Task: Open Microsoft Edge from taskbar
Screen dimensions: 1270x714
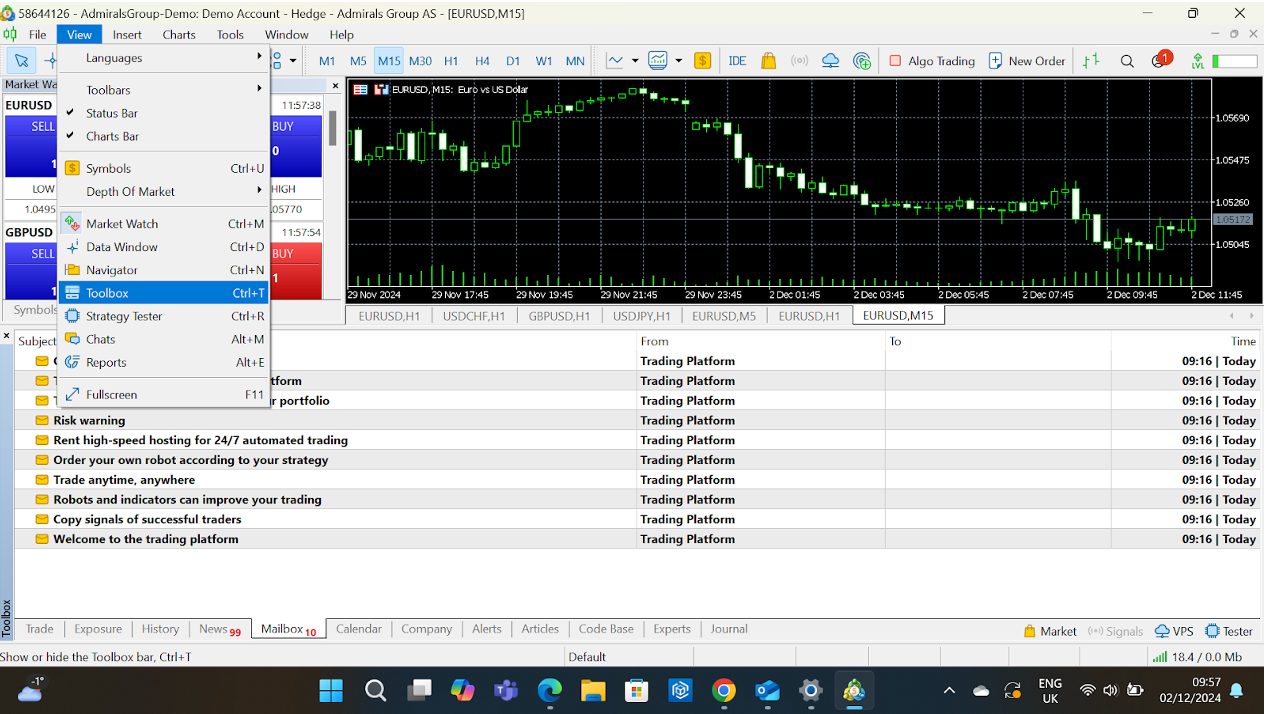Action: pyautogui.click(x=549, y=690)
